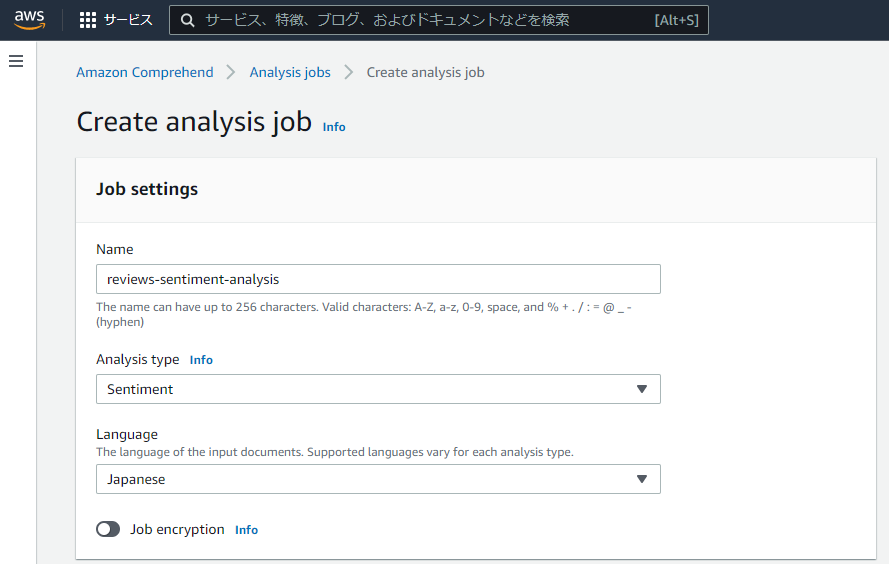
Task: Open the サービス grid menu
Action: pyautogui.click(x=88, y=20)
